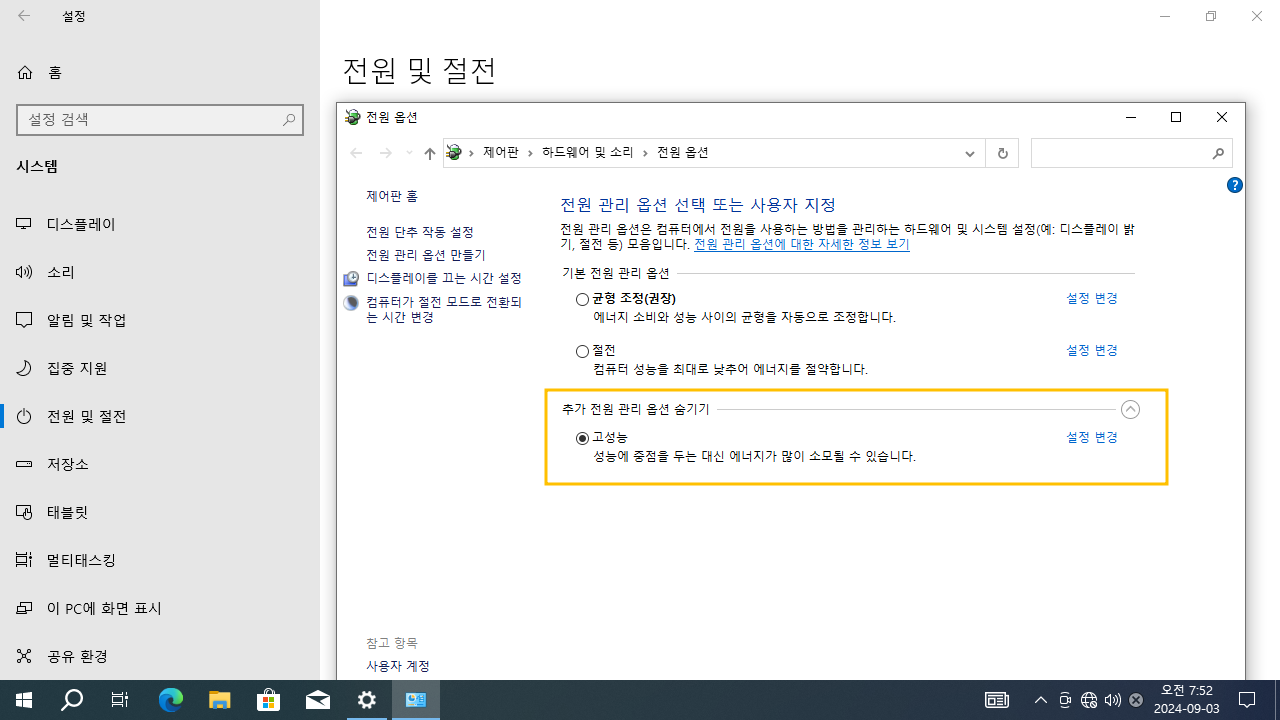Open 전원 관리 옵션 만들기
Viewport: 1280px width, 720px height.
pyautogui.click(x=426, y=255)
